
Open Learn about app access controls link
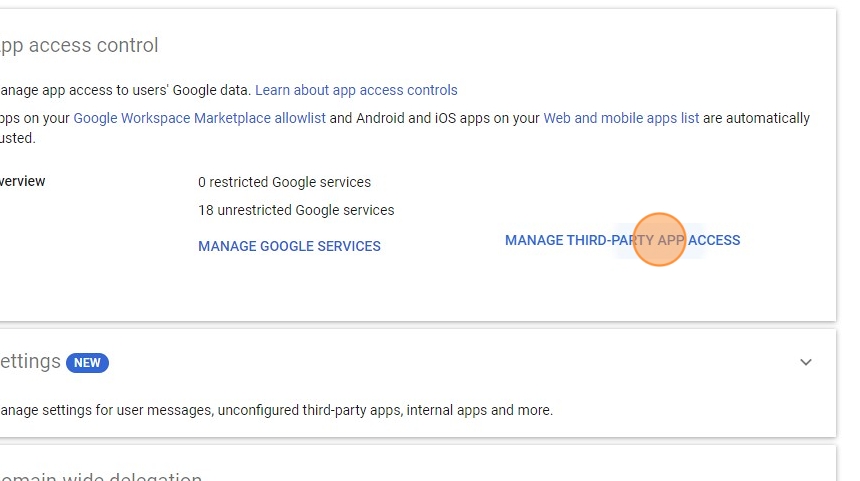coord(356,90)
